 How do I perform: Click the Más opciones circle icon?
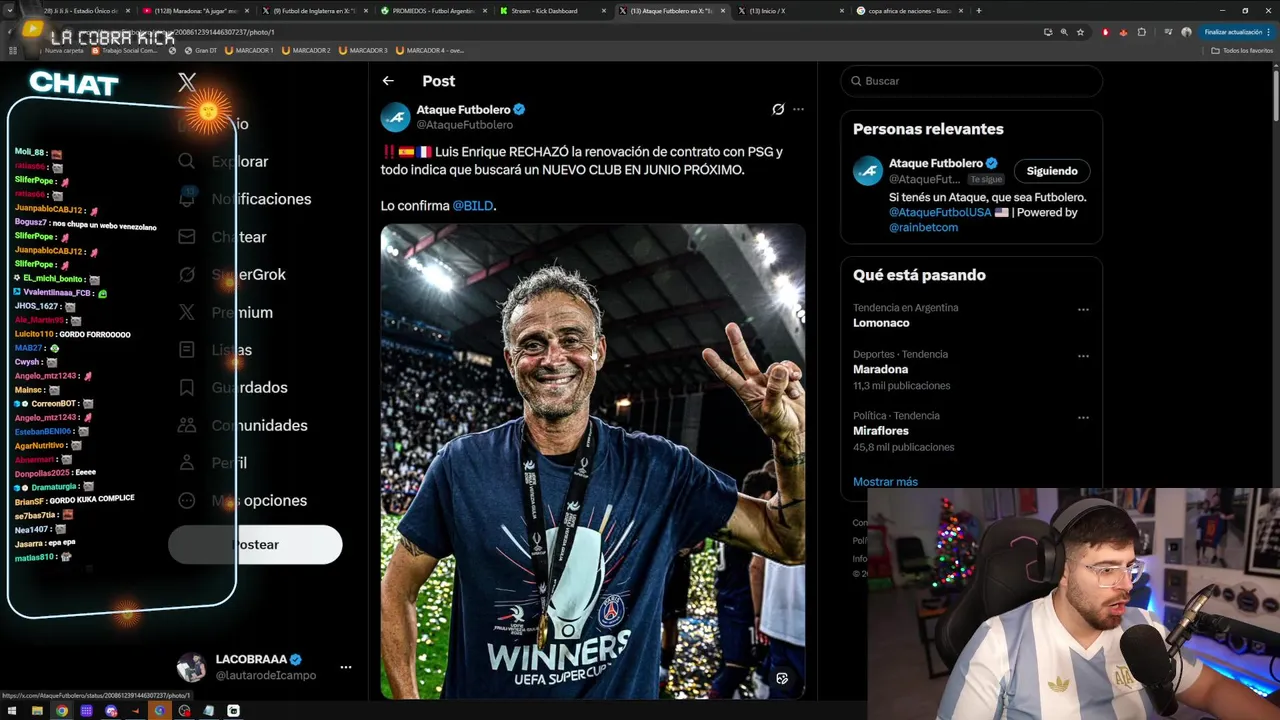click(187, 500)
